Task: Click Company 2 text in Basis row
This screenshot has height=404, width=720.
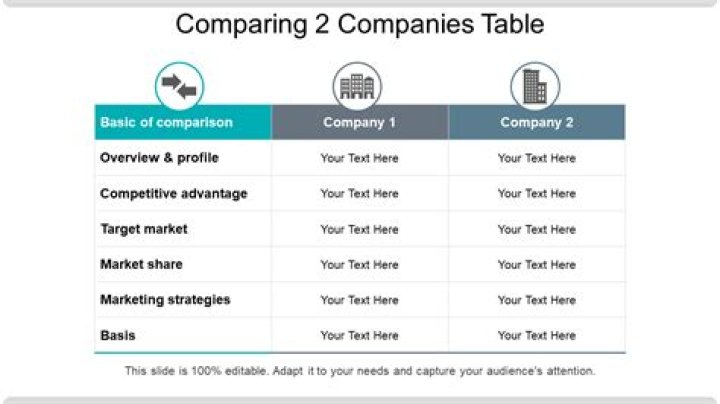Action: [537, 336]
